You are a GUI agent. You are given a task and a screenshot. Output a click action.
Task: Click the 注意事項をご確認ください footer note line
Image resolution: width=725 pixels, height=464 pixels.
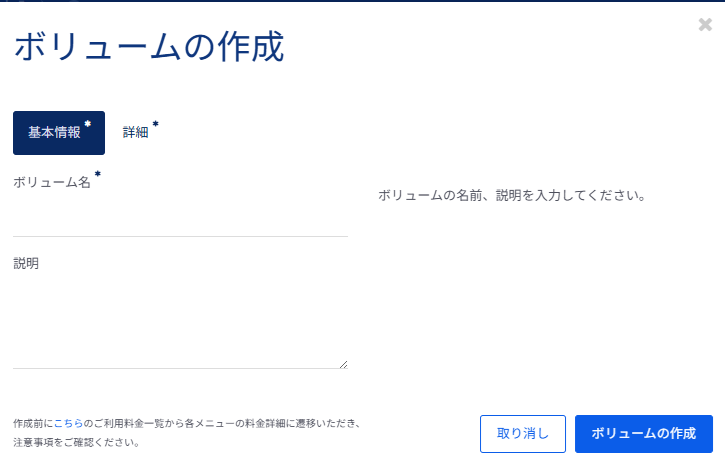tap(76, 442)
